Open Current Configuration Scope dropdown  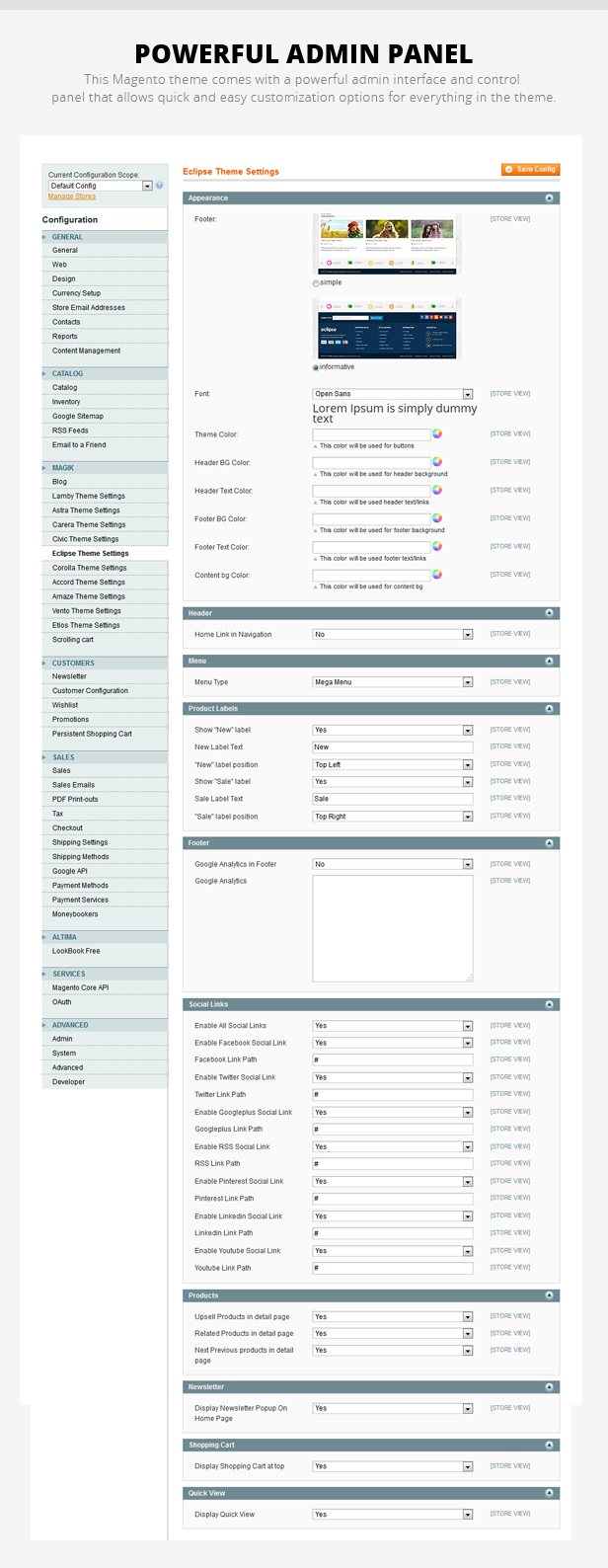tap(101, 186)
